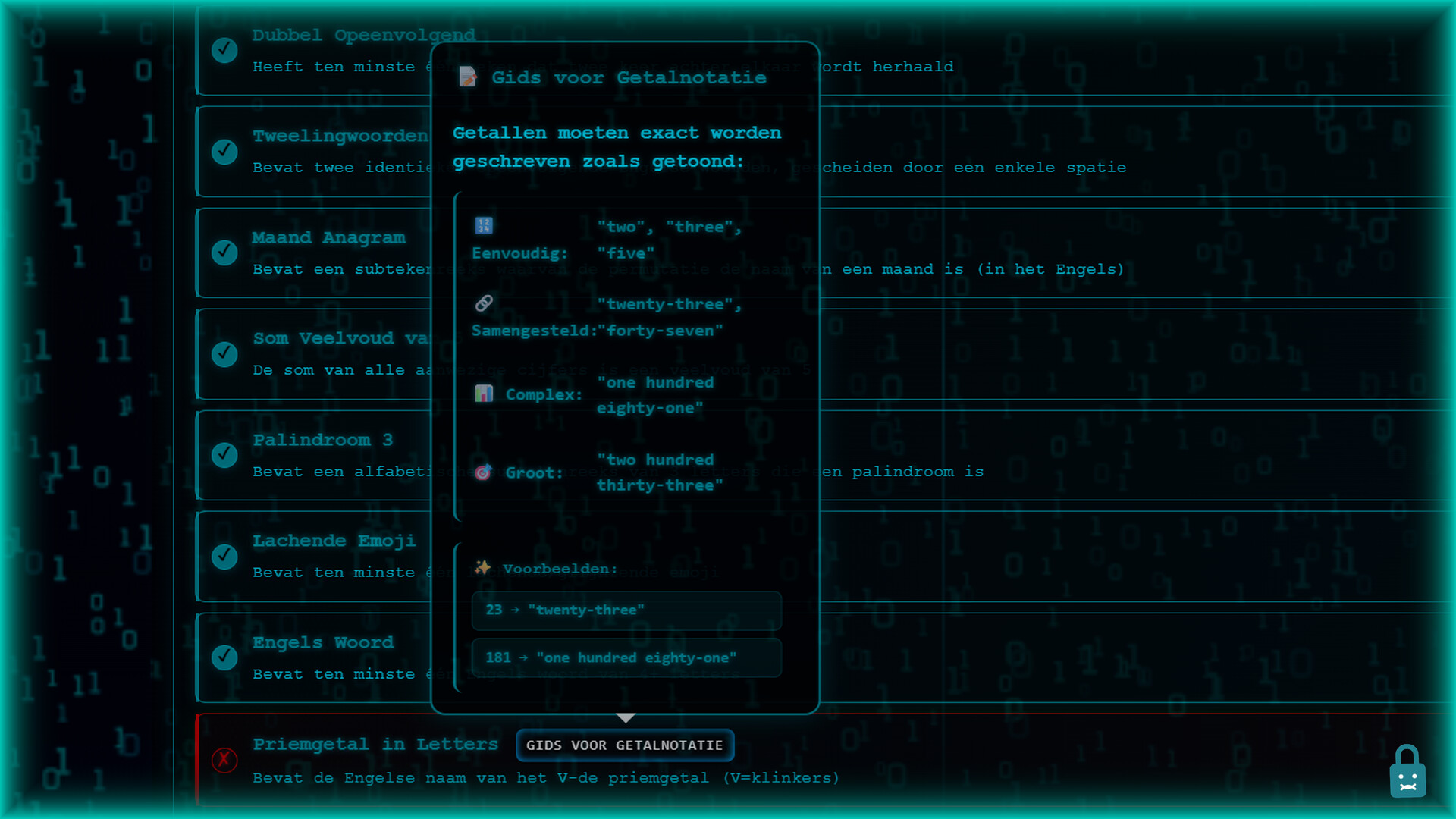Click the numbers icon above Eenvoudig

(484, 225)
